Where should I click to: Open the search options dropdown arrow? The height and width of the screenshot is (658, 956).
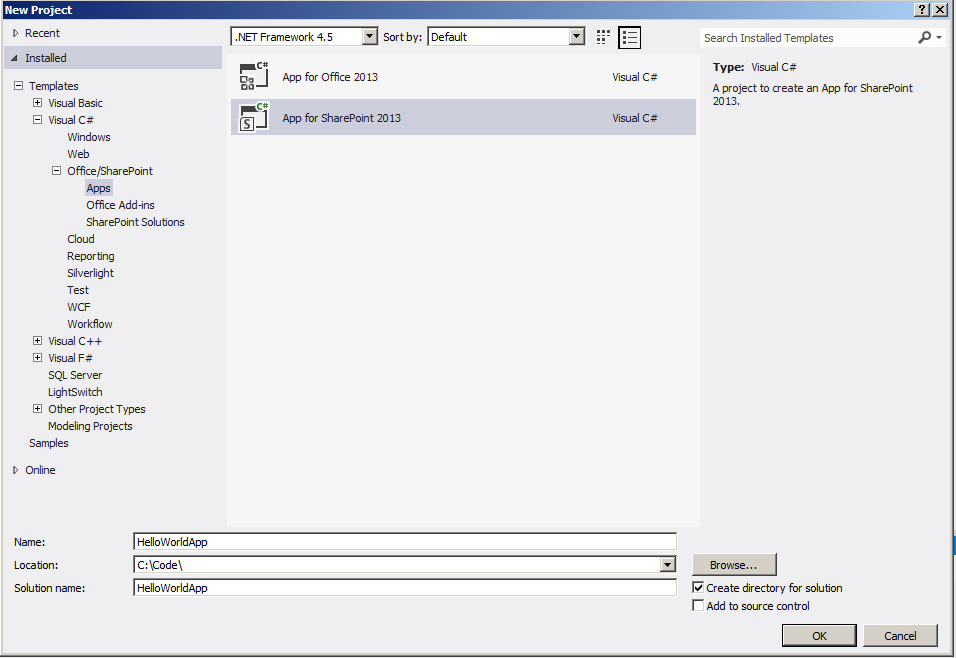coord(940,38)
